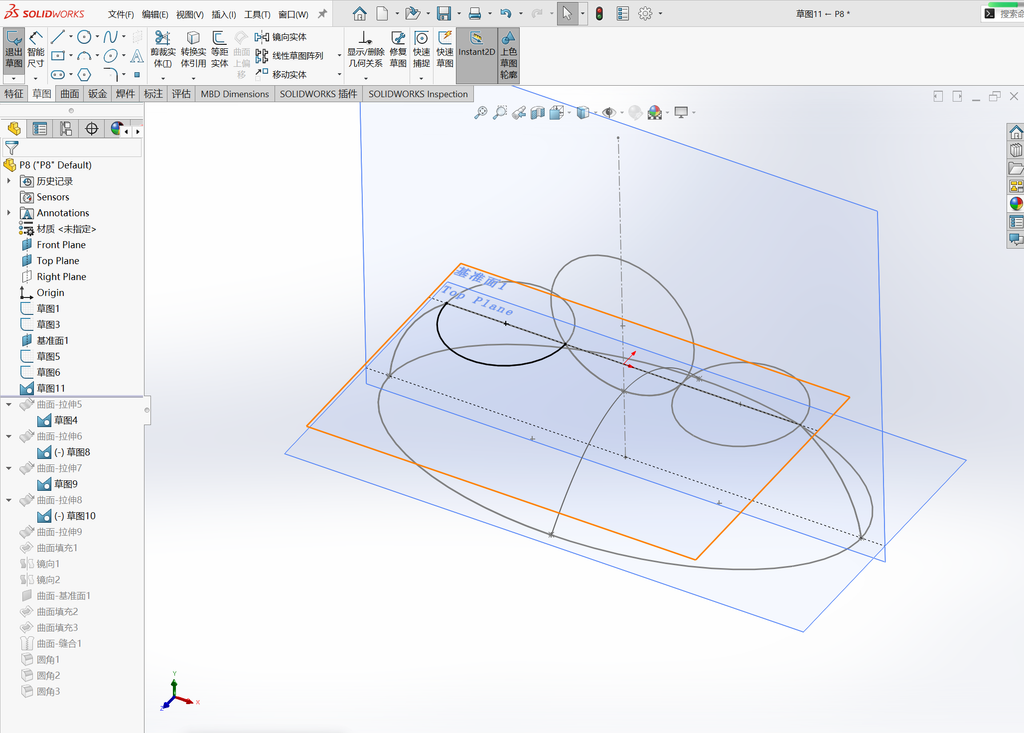Choose the Polygon sketch tool
This screenshot has height=733, width=1024.
[84, 74]
